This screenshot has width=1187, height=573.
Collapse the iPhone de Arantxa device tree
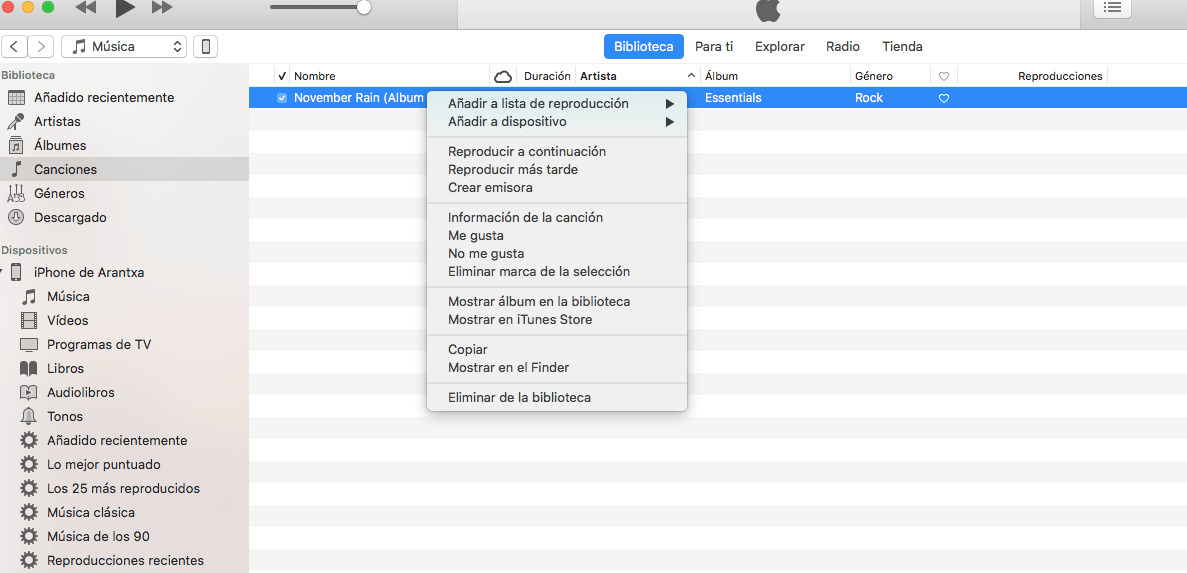(x=2, y=272)
